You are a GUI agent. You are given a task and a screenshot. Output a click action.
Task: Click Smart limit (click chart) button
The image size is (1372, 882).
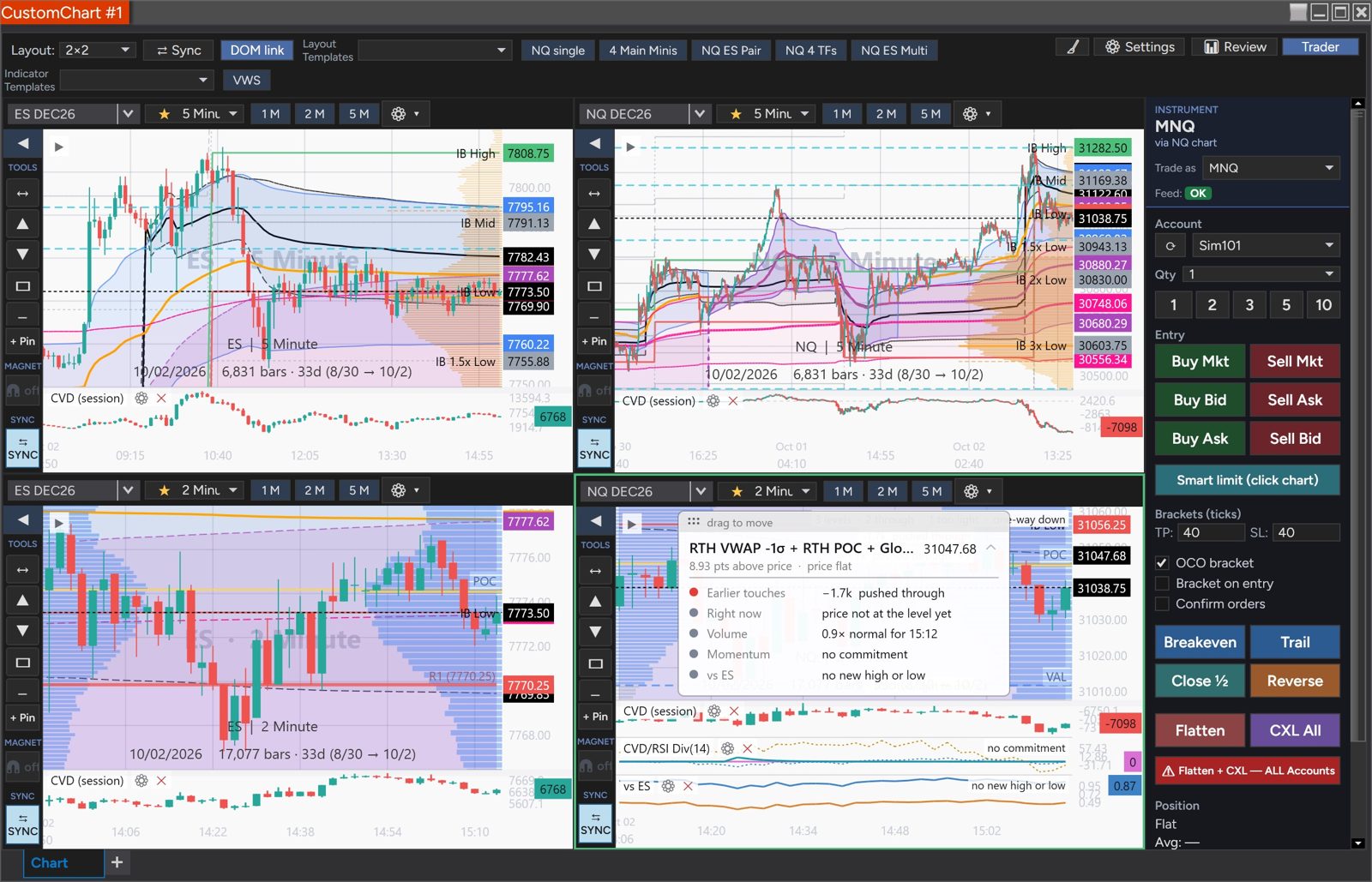1248,480
